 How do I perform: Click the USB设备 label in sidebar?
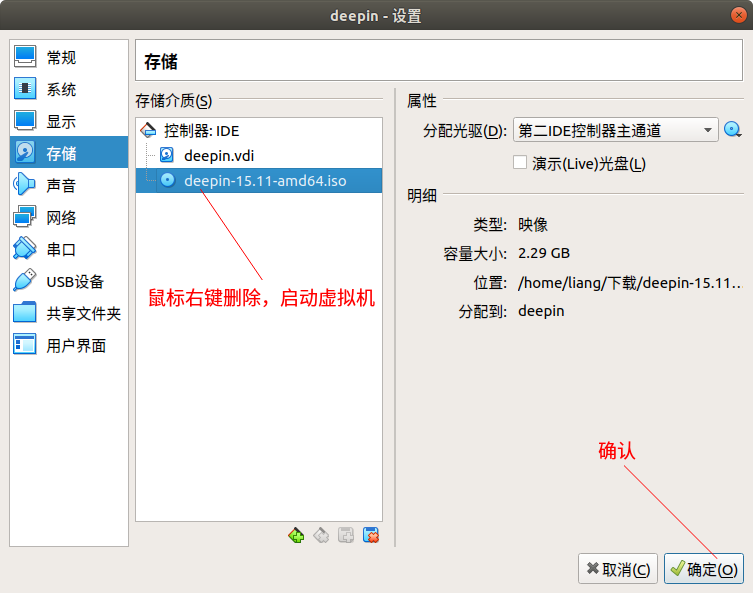click(75, 281)
